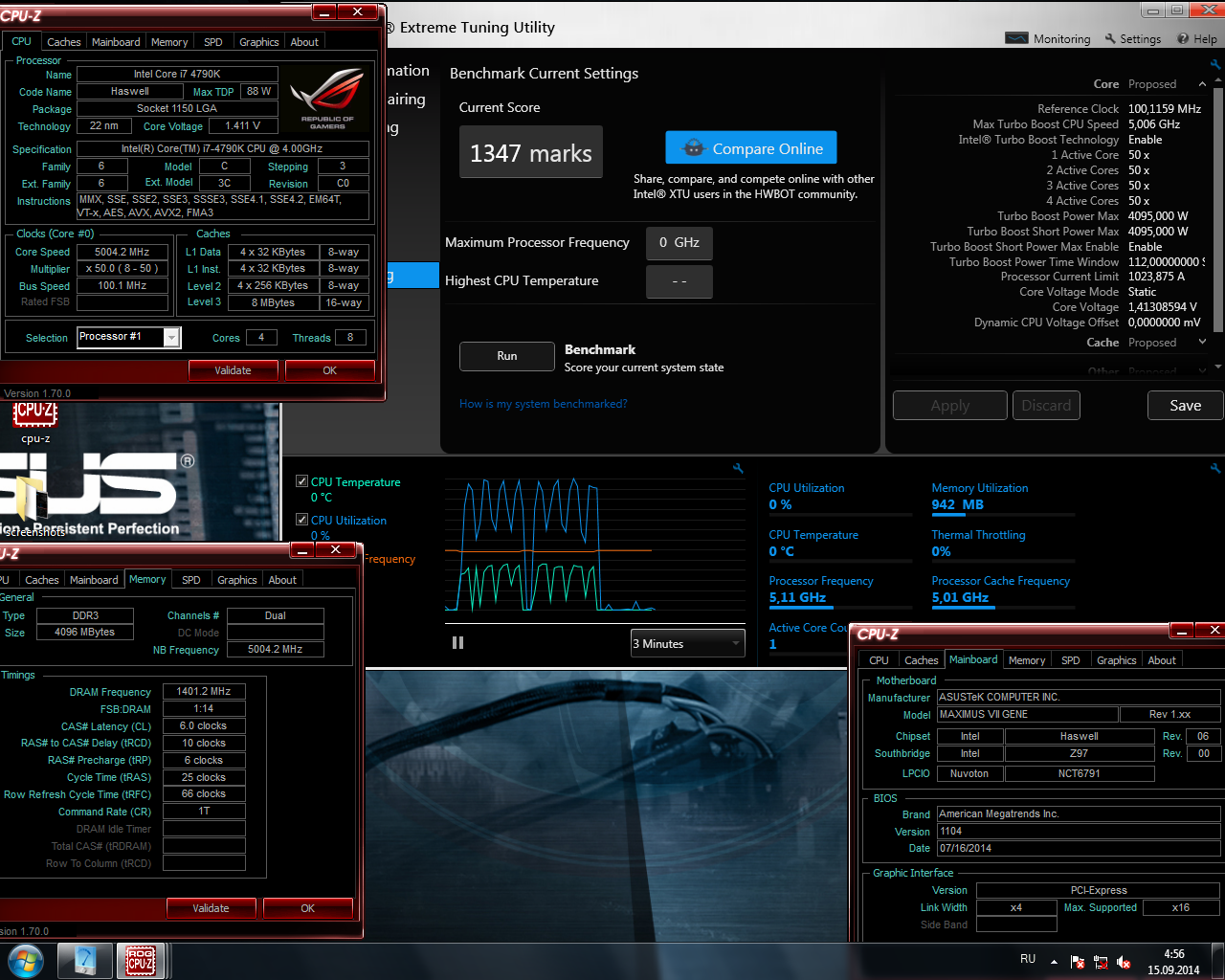The height and width of the screenshot is (980, 1225).
Task: Click the network tray icon with red X
Action: click(1101, 962)
